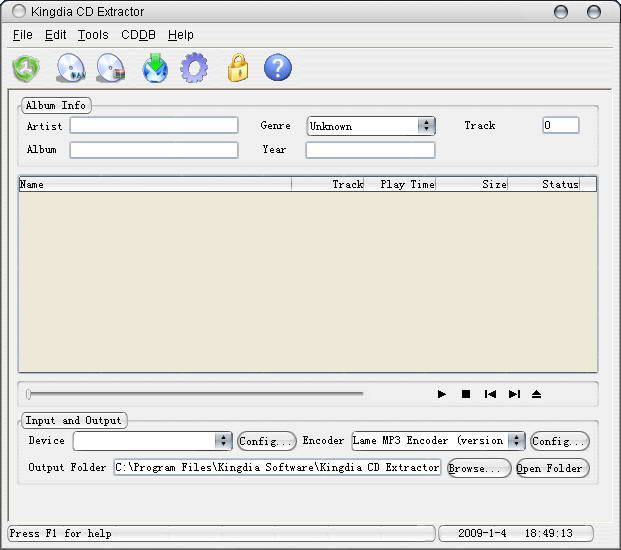Open the Edit menu
This screenshot has width=621, height=550.
tap(55, 35)
